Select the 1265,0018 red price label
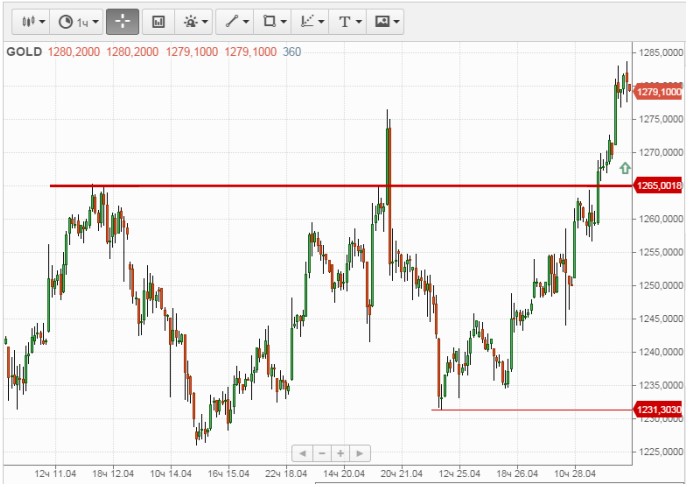 tap(658, 186)
